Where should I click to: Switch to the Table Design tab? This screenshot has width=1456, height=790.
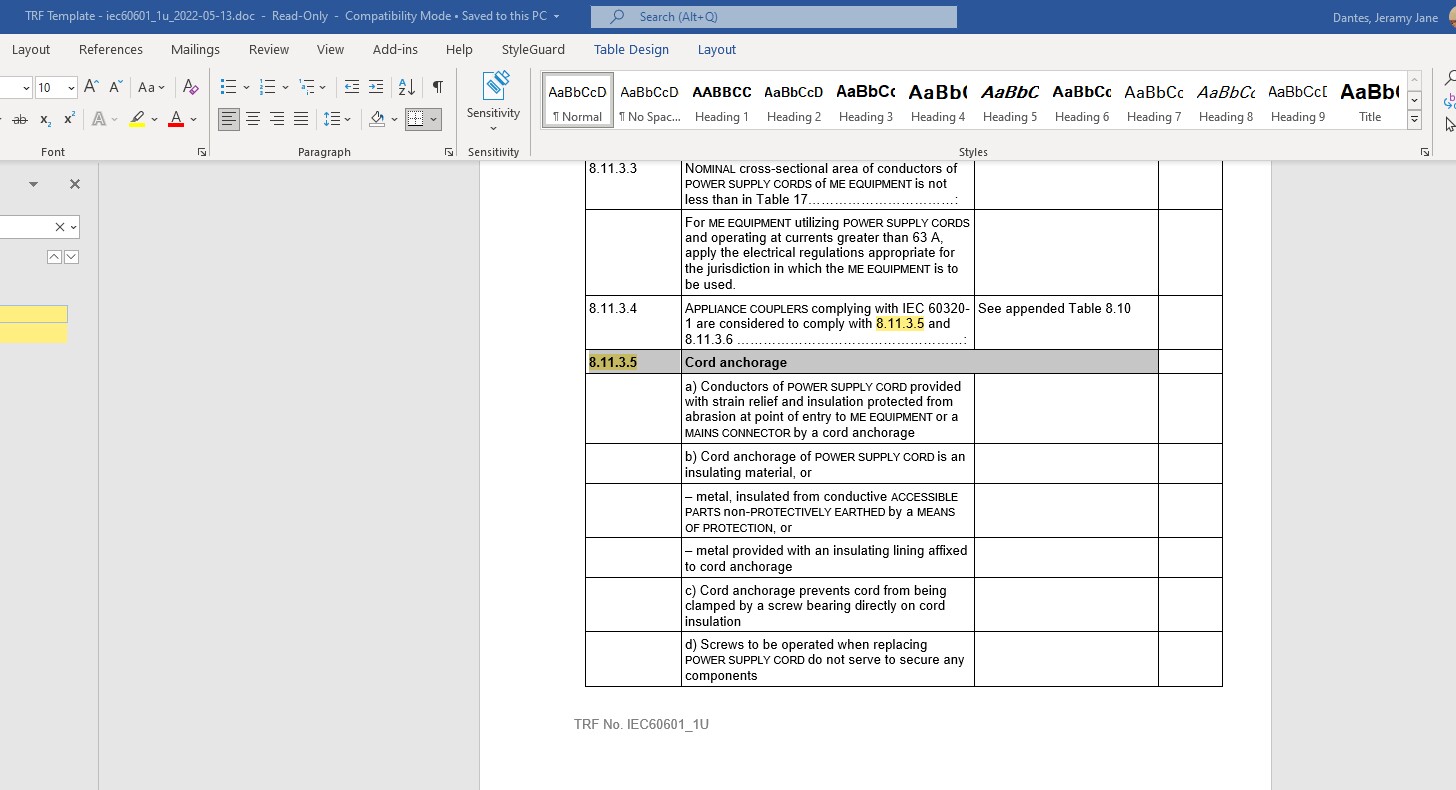631,49
